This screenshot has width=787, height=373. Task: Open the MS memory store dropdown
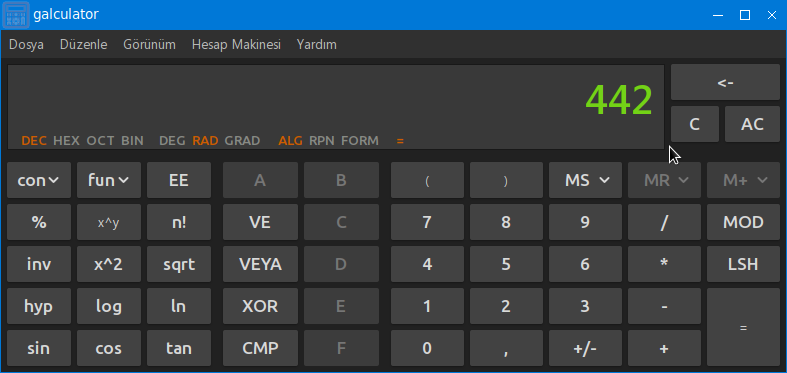585,180
